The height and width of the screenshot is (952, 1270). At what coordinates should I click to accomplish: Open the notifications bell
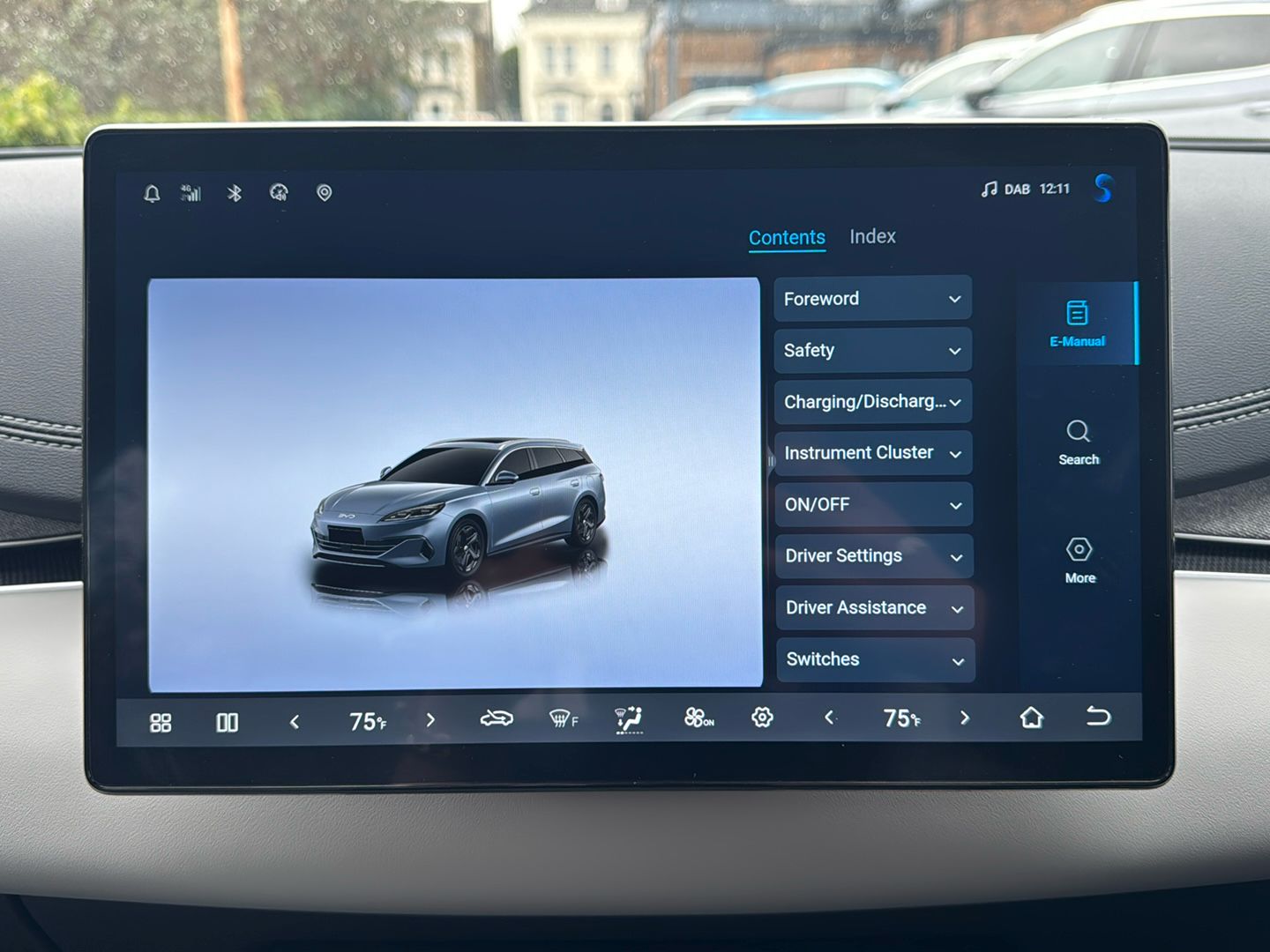coord(152,193)
